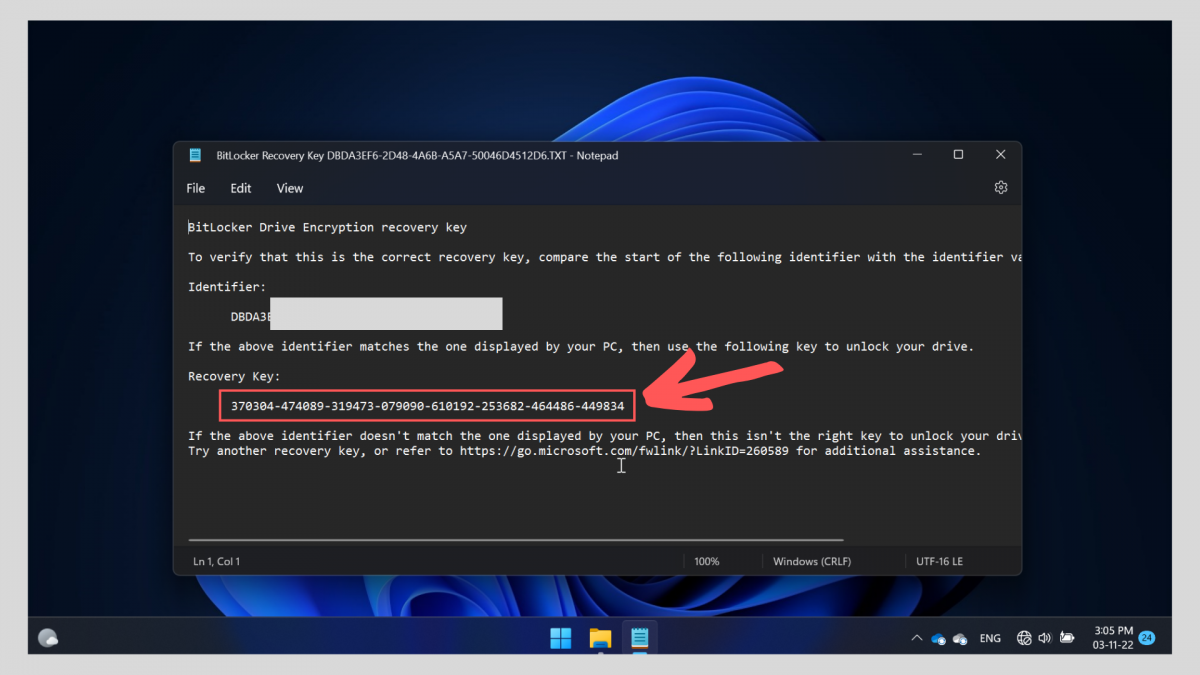Viewport: 1200px width, 675px height.
Task: Open the Edit menu
Action: pos(240,188)
